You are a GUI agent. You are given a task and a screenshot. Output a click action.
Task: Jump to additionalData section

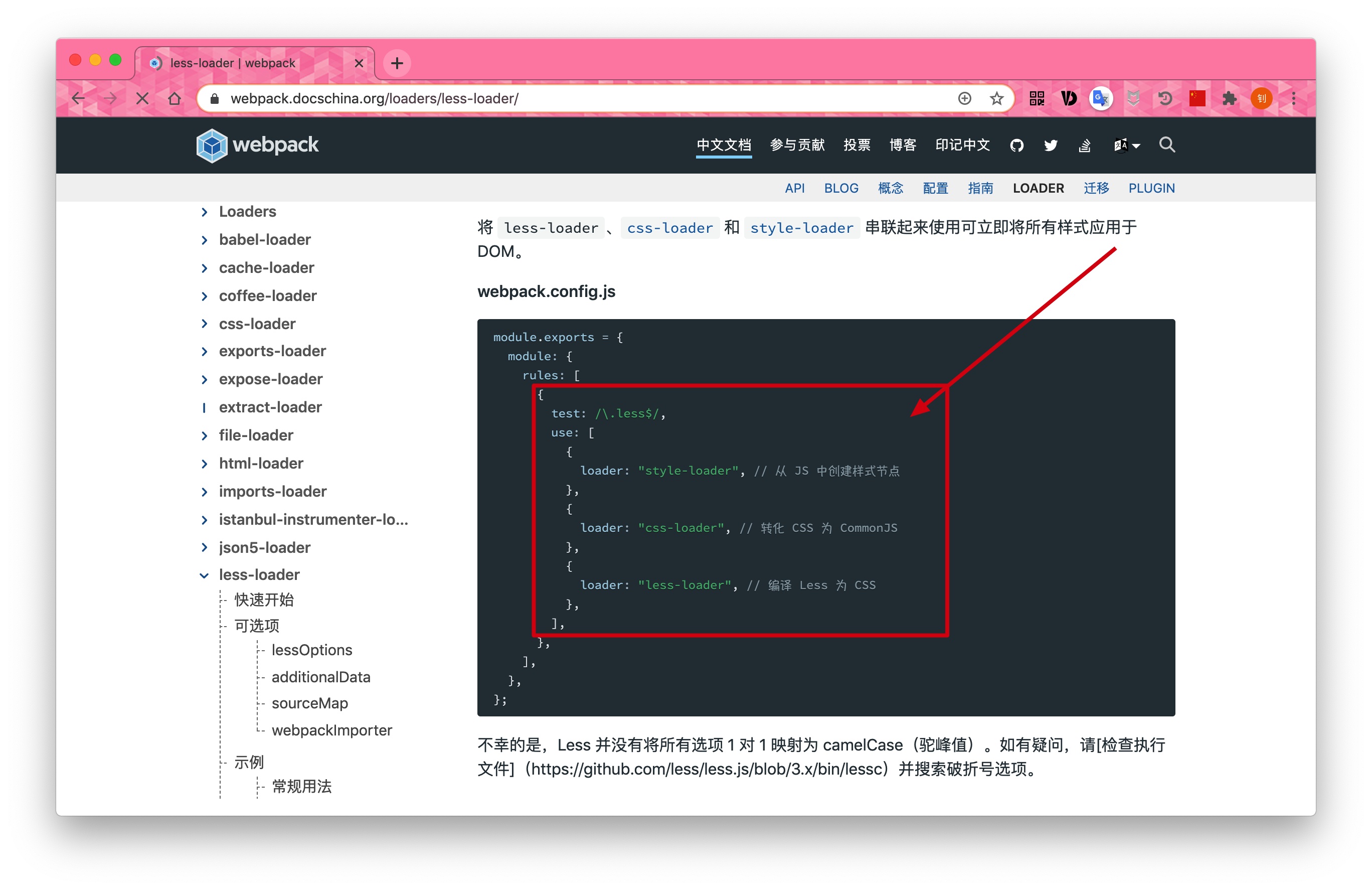(x=321, y=678)
